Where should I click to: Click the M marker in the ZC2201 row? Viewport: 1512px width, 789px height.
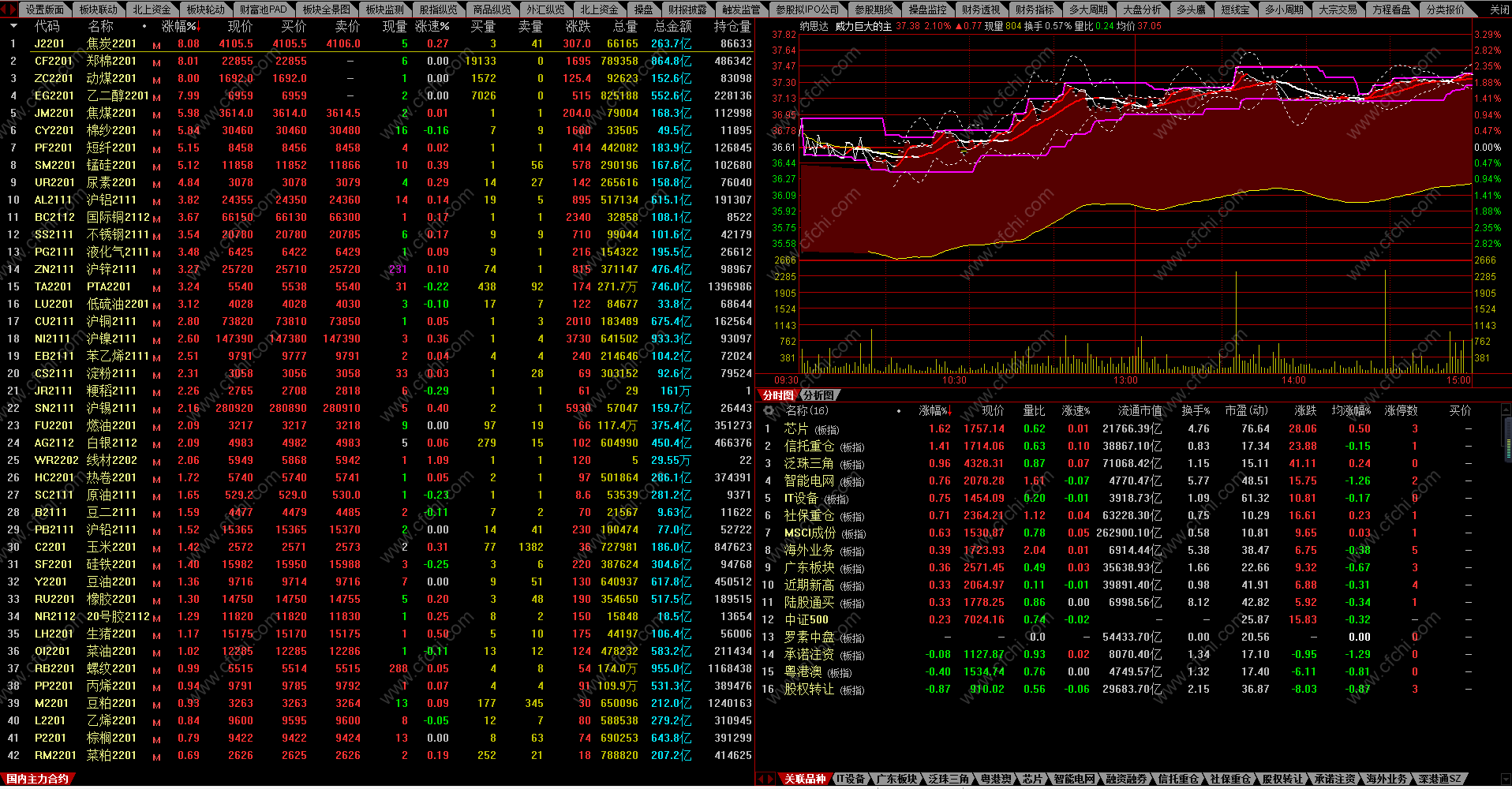[156, 80]
